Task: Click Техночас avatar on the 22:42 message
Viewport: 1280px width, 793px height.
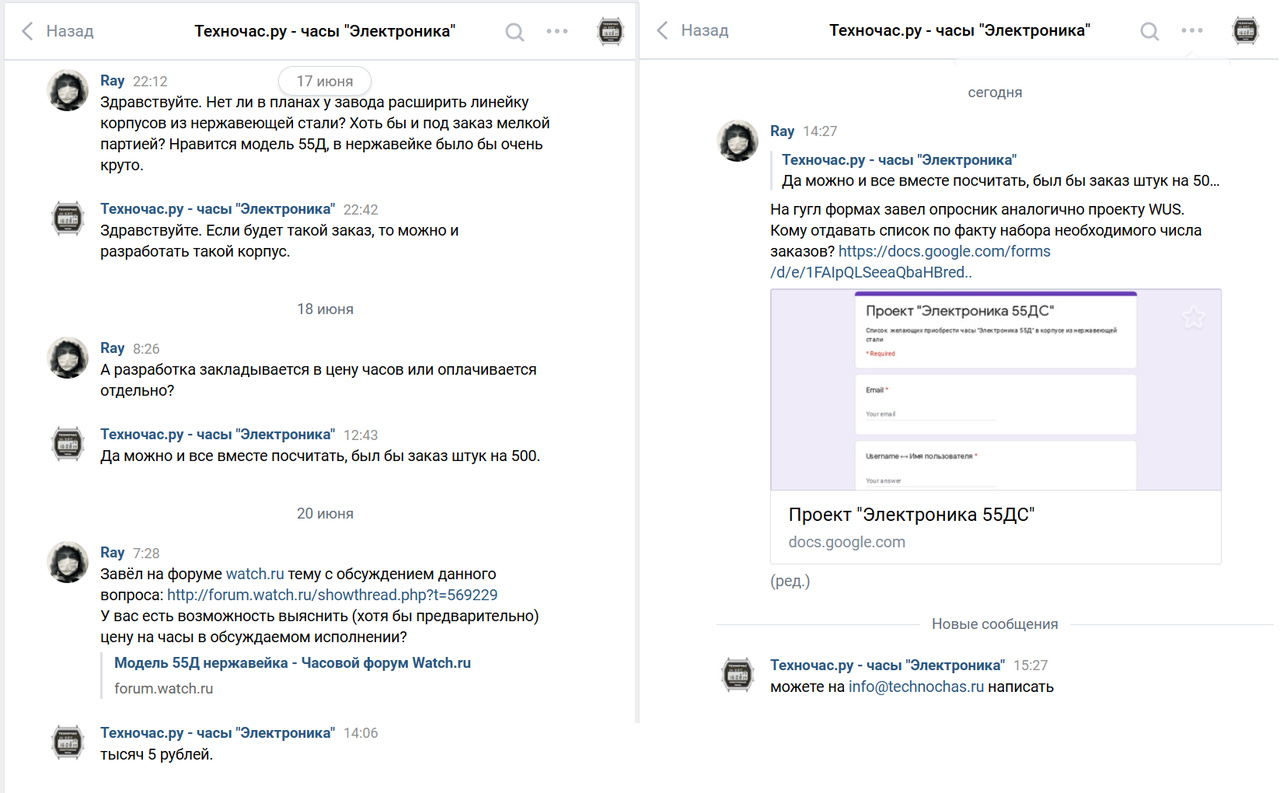Action: tap(69, 219)
